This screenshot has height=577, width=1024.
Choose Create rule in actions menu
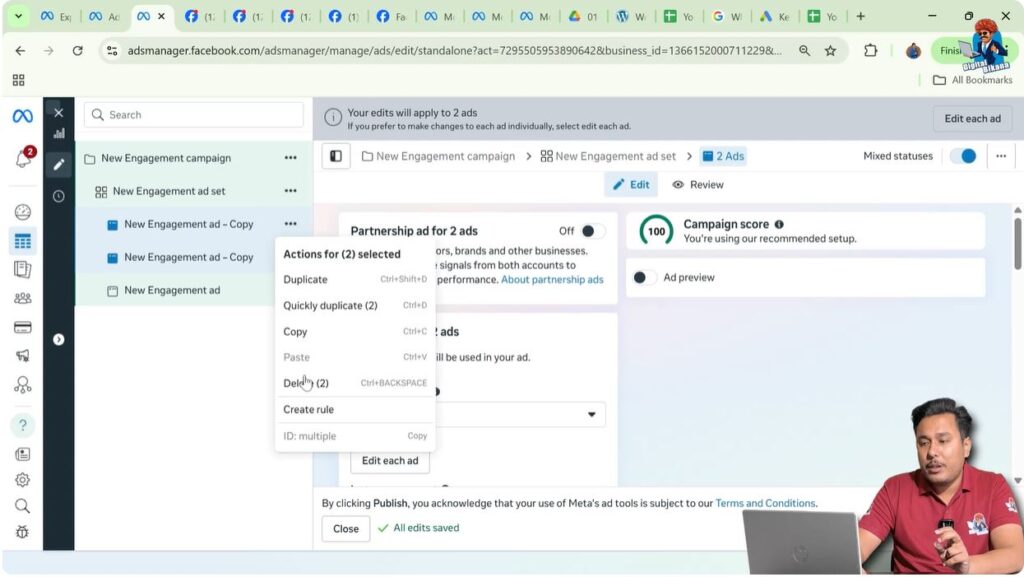point(355,409)
